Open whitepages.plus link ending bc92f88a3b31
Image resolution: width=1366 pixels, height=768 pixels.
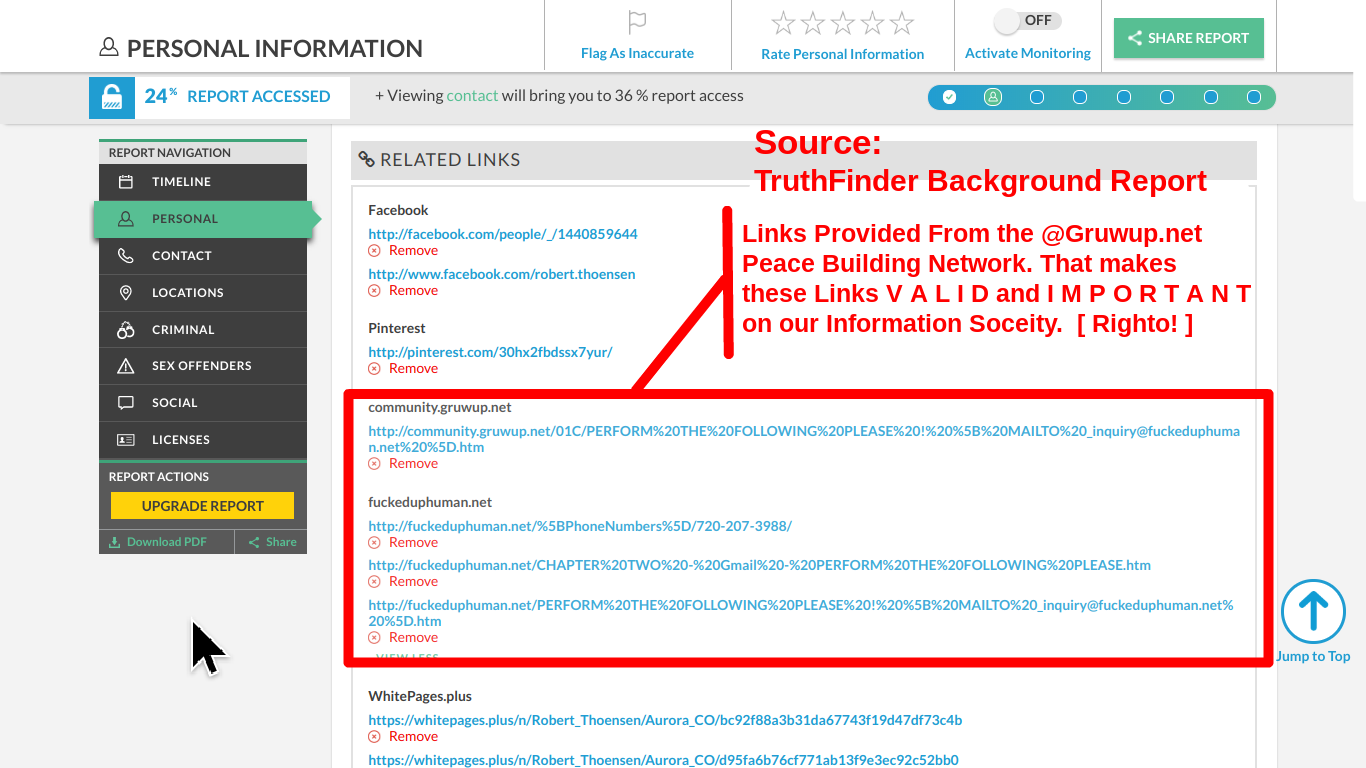coord(665,720)
